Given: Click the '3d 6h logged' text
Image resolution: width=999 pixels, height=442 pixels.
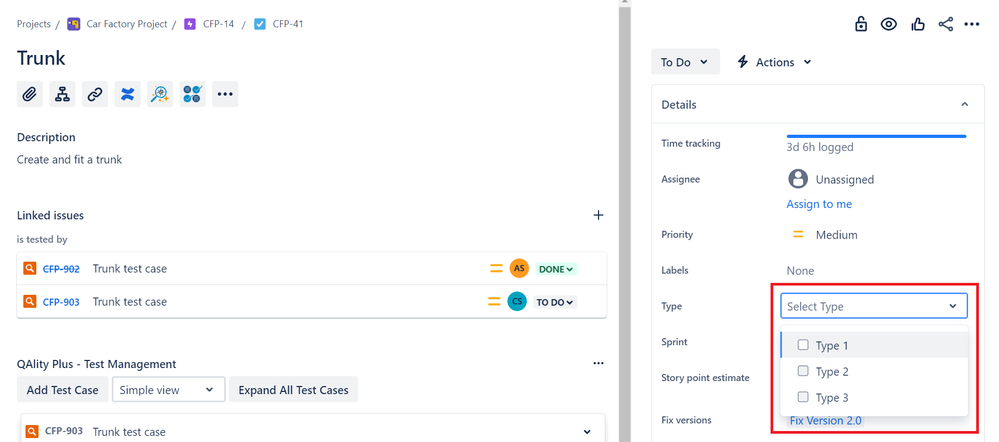Looking at the screenshot, I should point(820,147).
